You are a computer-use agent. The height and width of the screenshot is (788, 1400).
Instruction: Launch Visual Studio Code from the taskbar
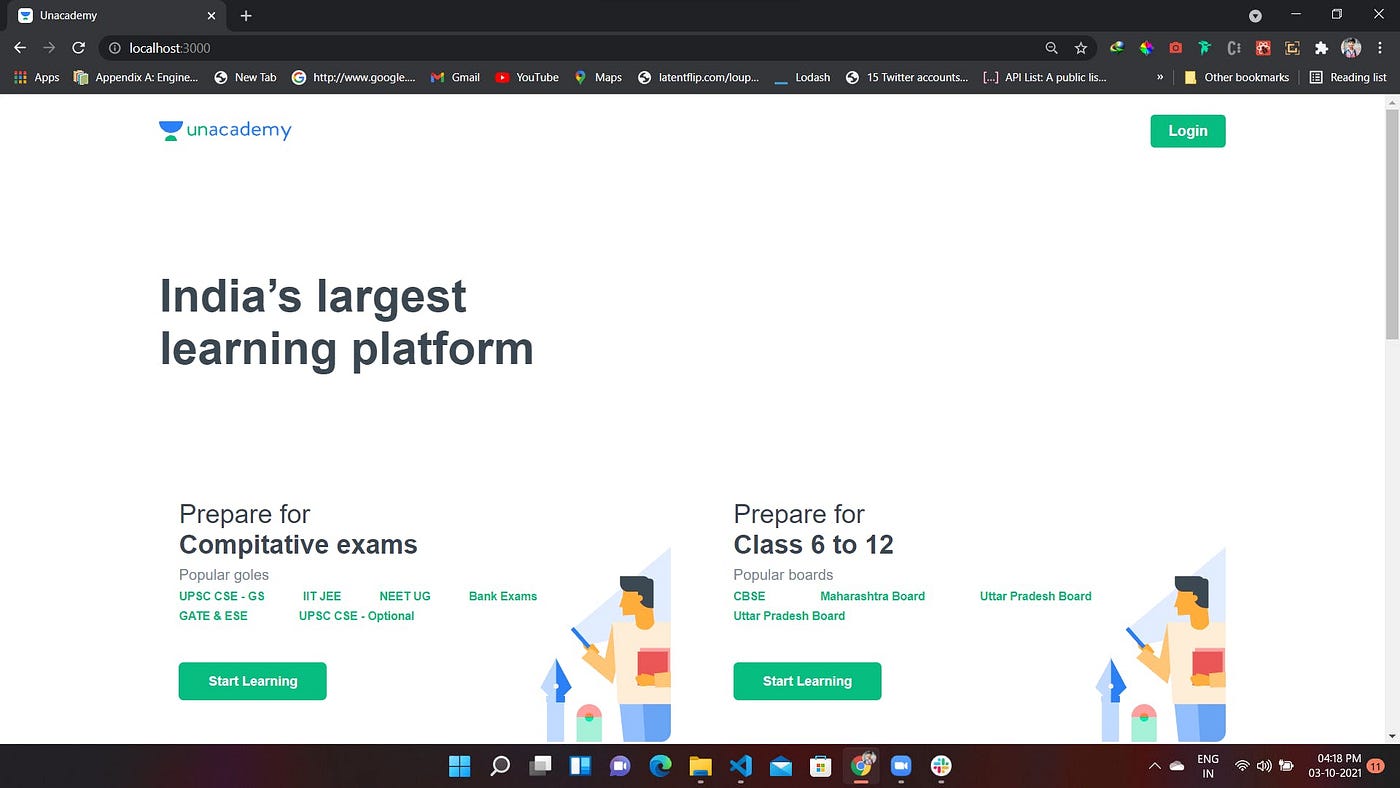[740, 766]
